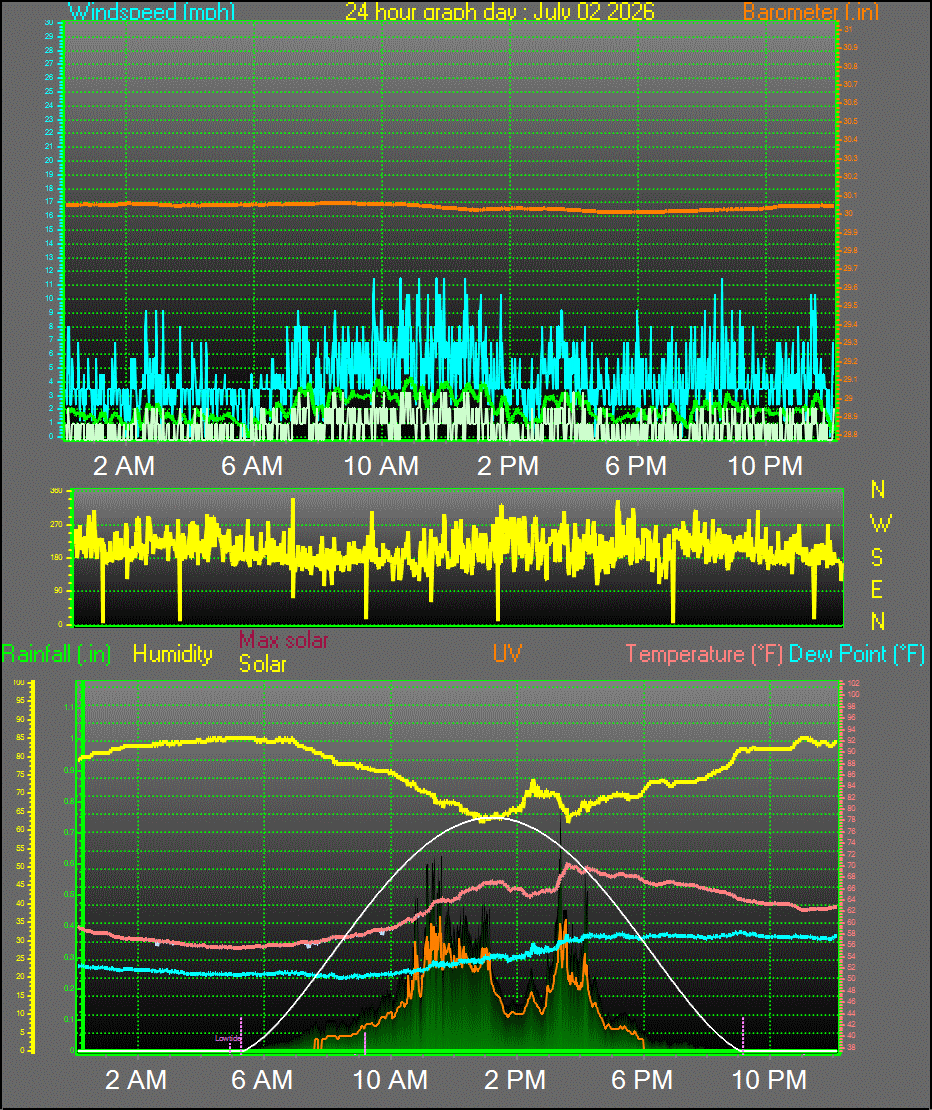The height and width of the screenshot is (1110, 932).
Task: Click the short pink marker before 10 AM
Action: [364, 1043]
